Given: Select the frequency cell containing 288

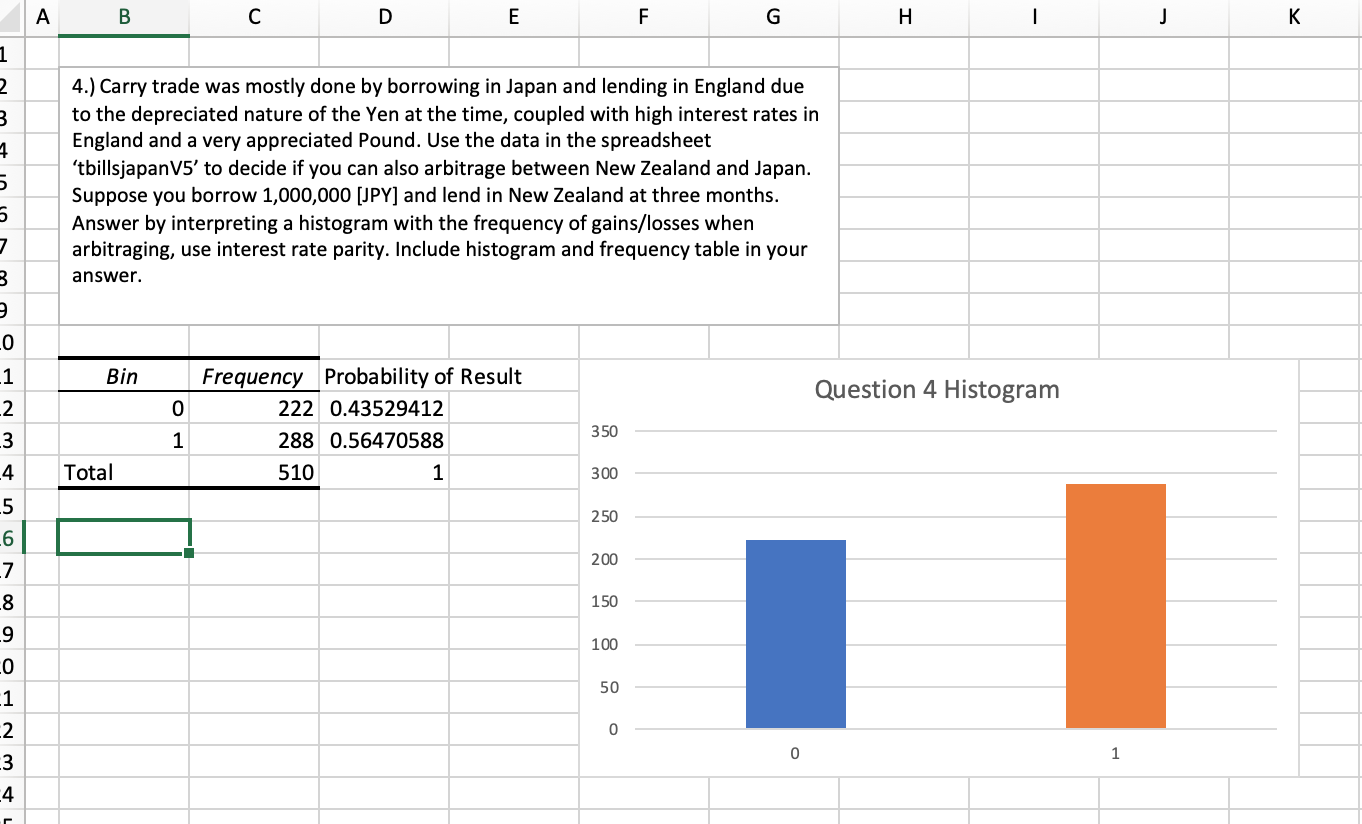Looking at the screenshot, I should click(x=254, y=441).
